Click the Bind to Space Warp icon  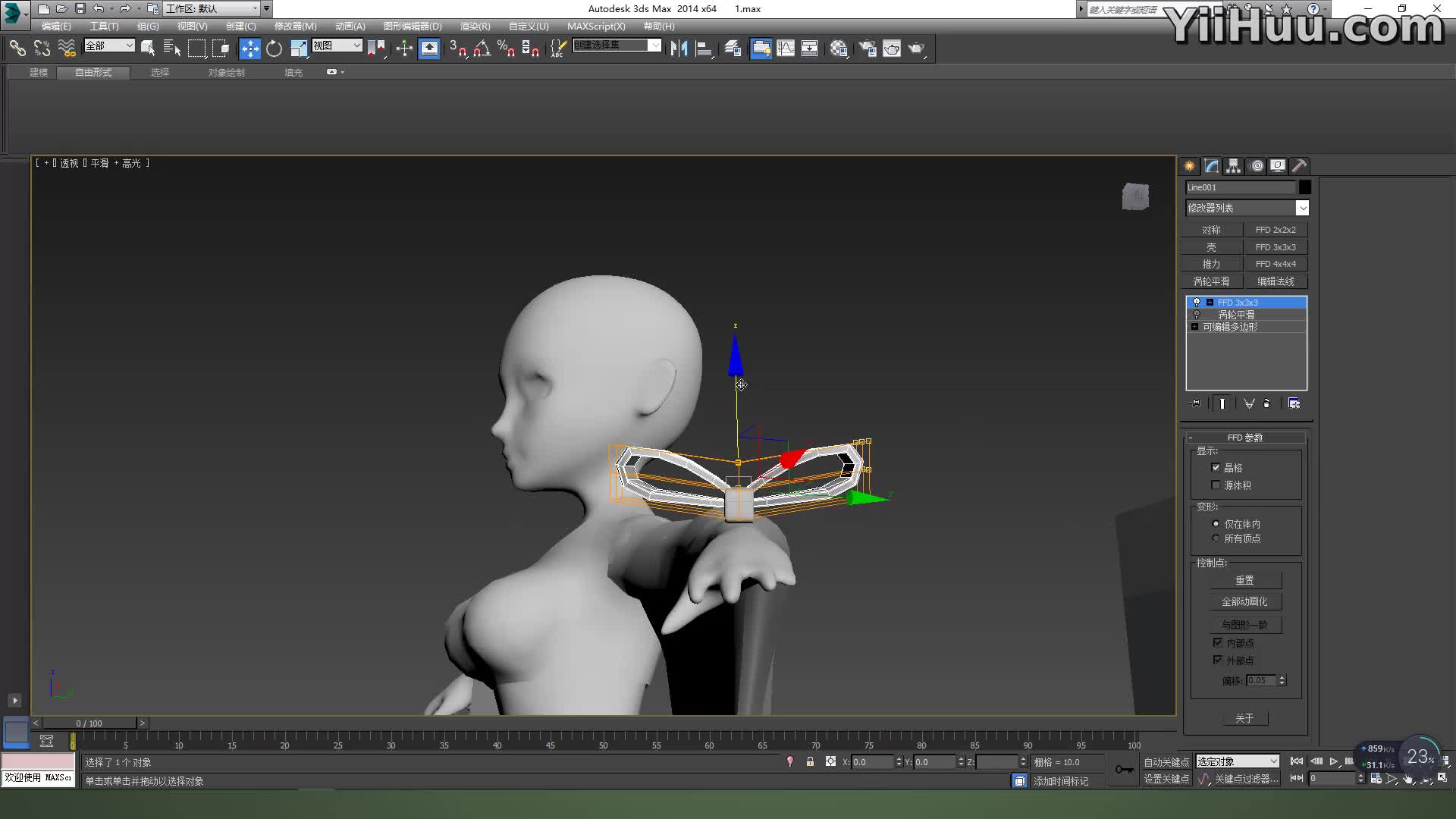pos(67,49)
